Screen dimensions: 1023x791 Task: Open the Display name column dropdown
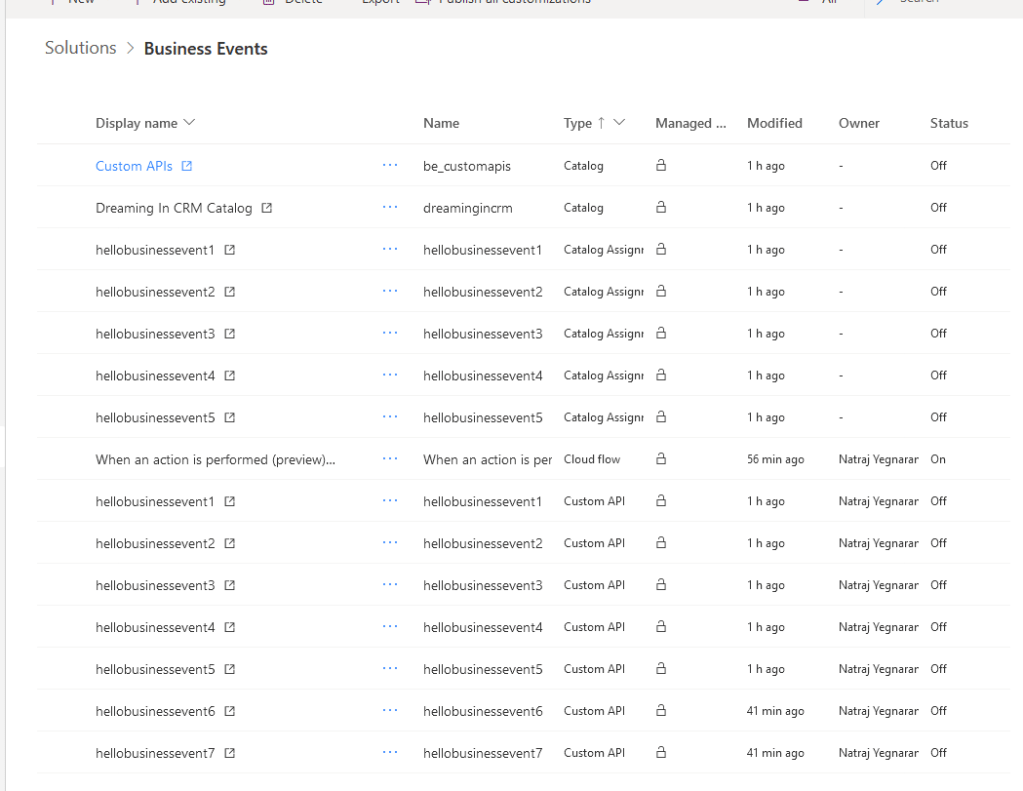(x=191, y=123)
